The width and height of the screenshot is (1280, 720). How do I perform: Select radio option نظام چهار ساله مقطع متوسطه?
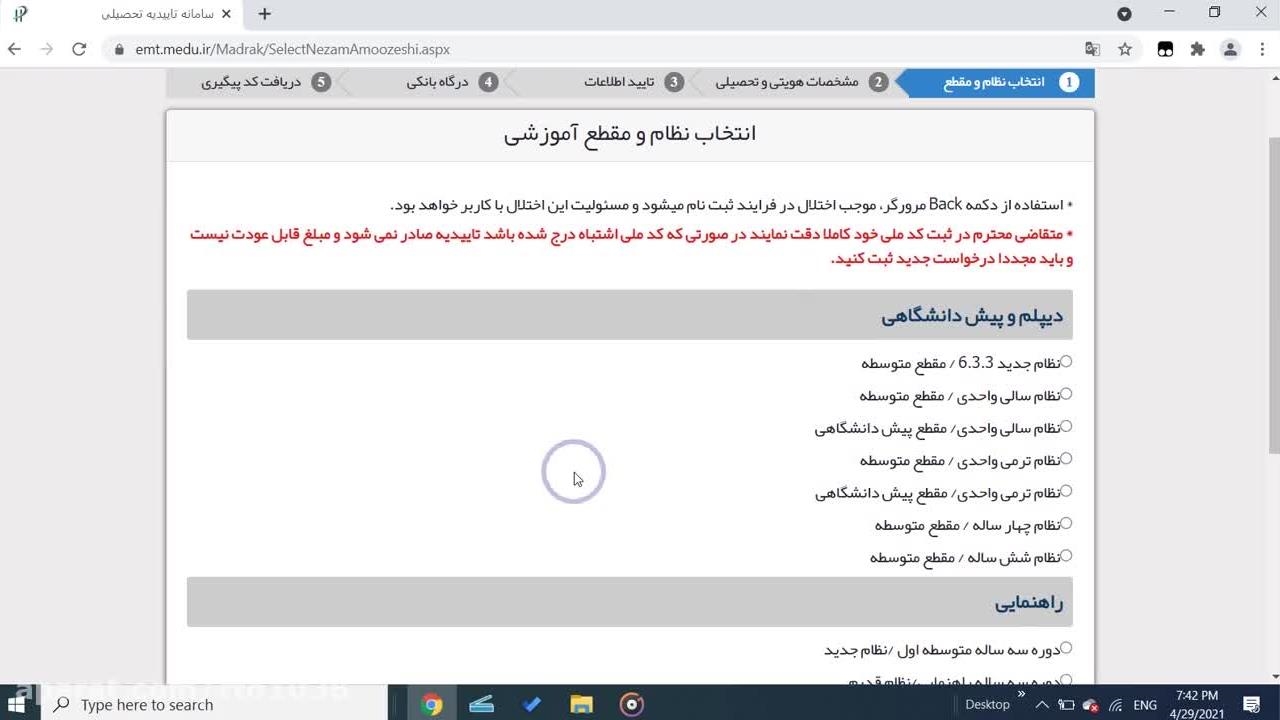1066,524
